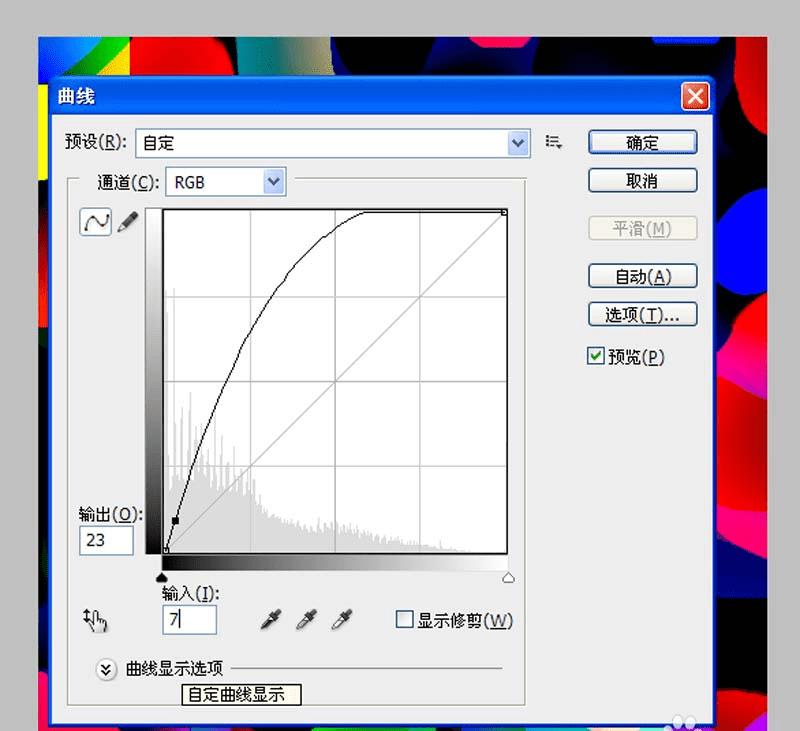The image size is (800, 731).
Task: Click the black point input slider triangle
Action: [x=162, y=577]
